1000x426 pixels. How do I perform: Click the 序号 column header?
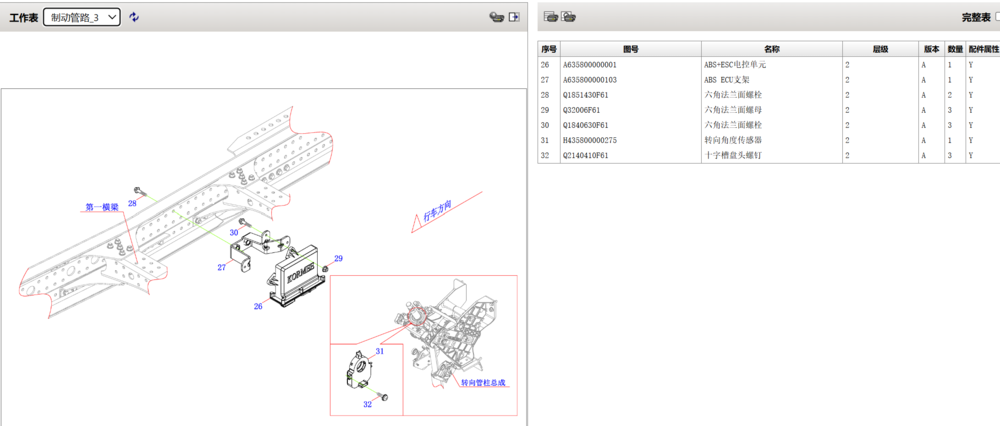(548, 49)
